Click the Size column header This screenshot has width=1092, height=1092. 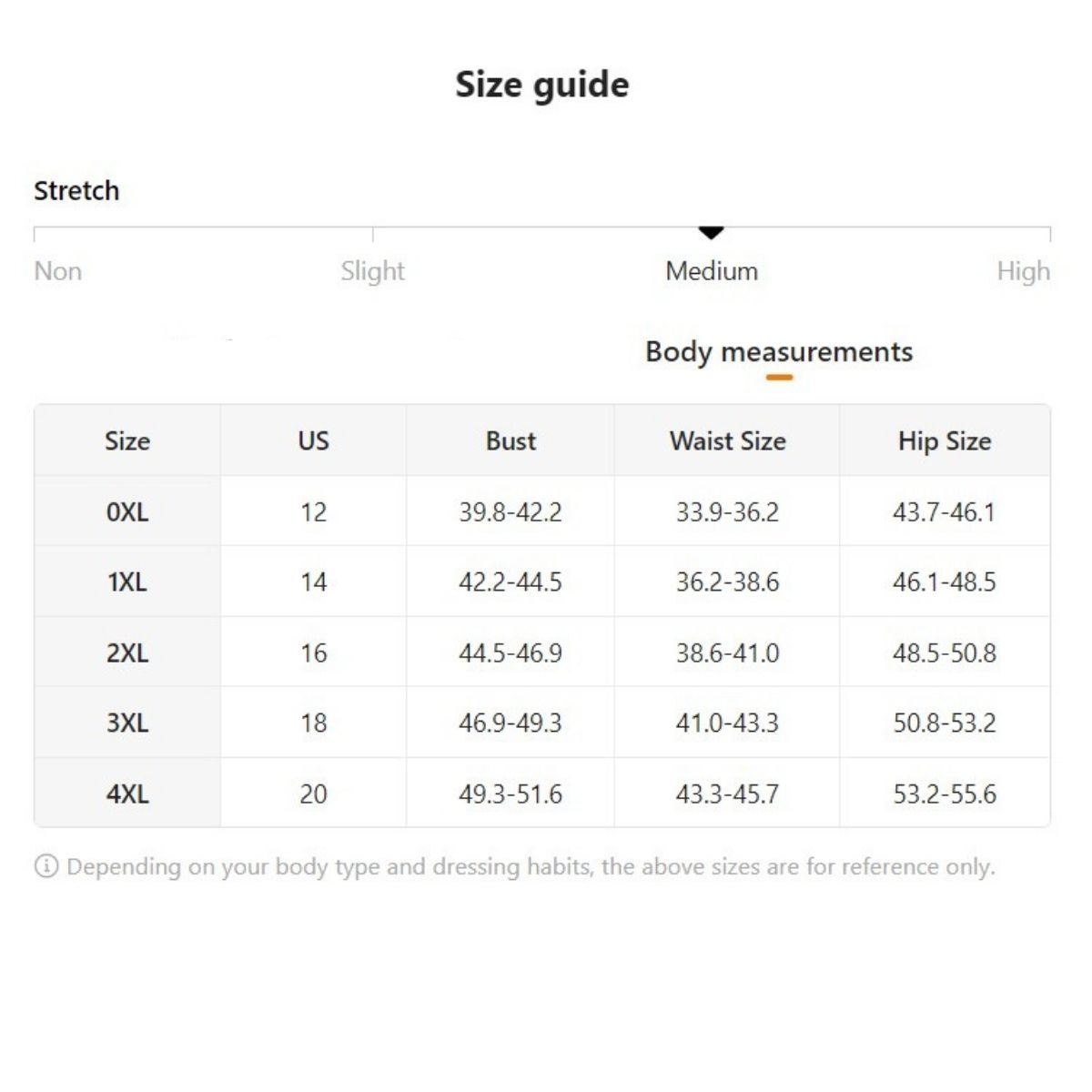pyautogui.click(x=127, y=441)
